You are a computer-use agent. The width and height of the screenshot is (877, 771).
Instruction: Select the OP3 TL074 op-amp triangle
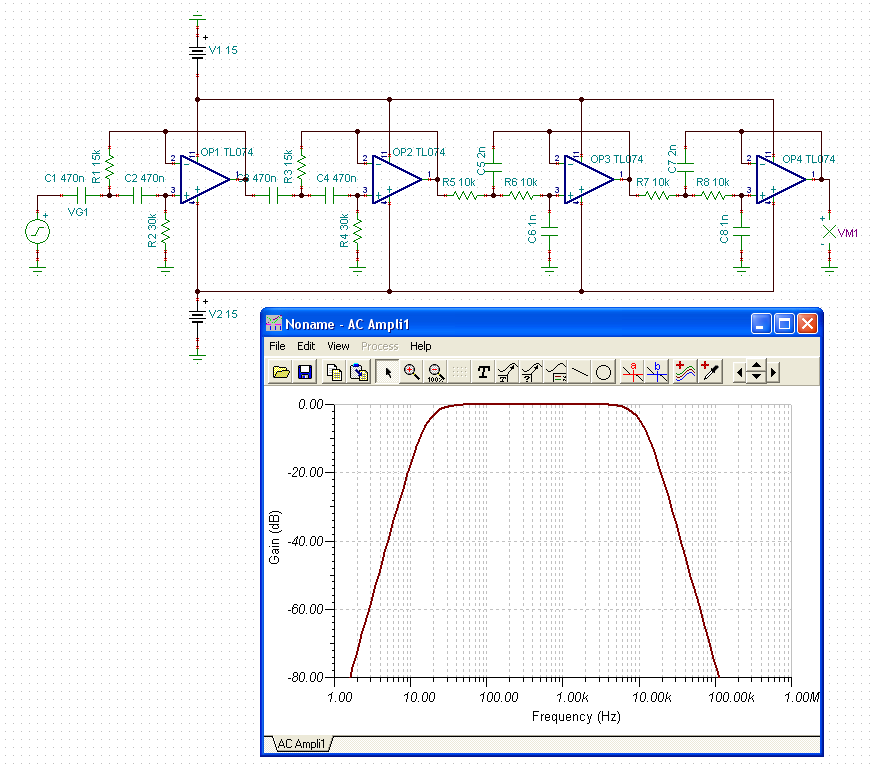pyautogui.click(x=588, y=180)
